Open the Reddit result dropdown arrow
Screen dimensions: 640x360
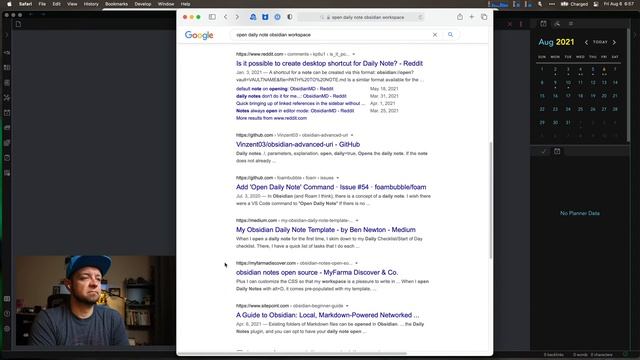[x=353, y=54]
